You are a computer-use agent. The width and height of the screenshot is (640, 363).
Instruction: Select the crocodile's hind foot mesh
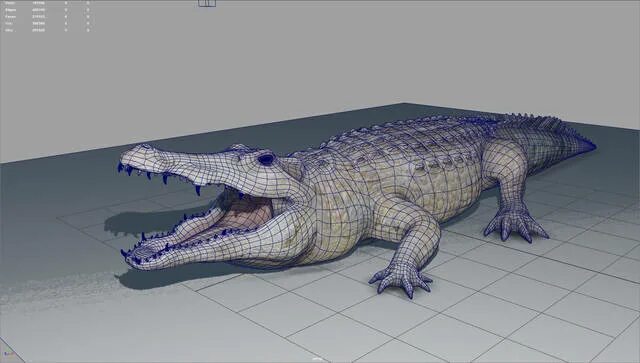click(x=516, y=225)
